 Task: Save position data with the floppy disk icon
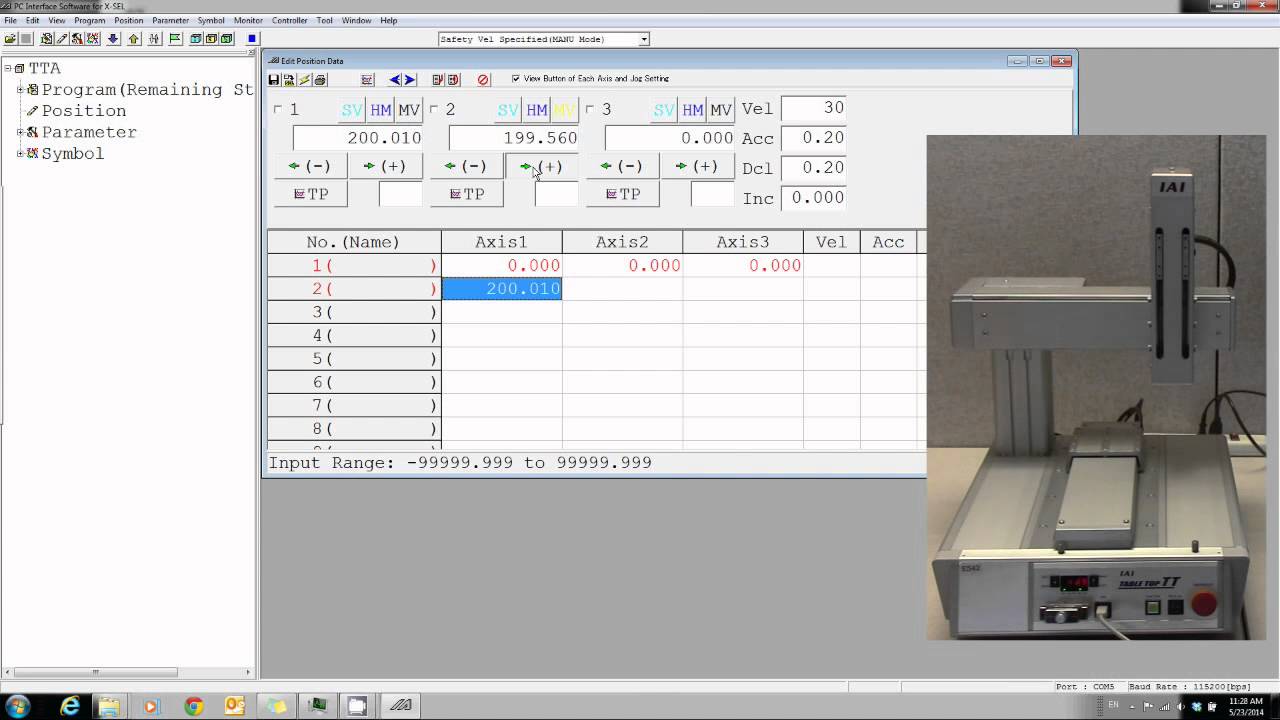pos(274,79)
